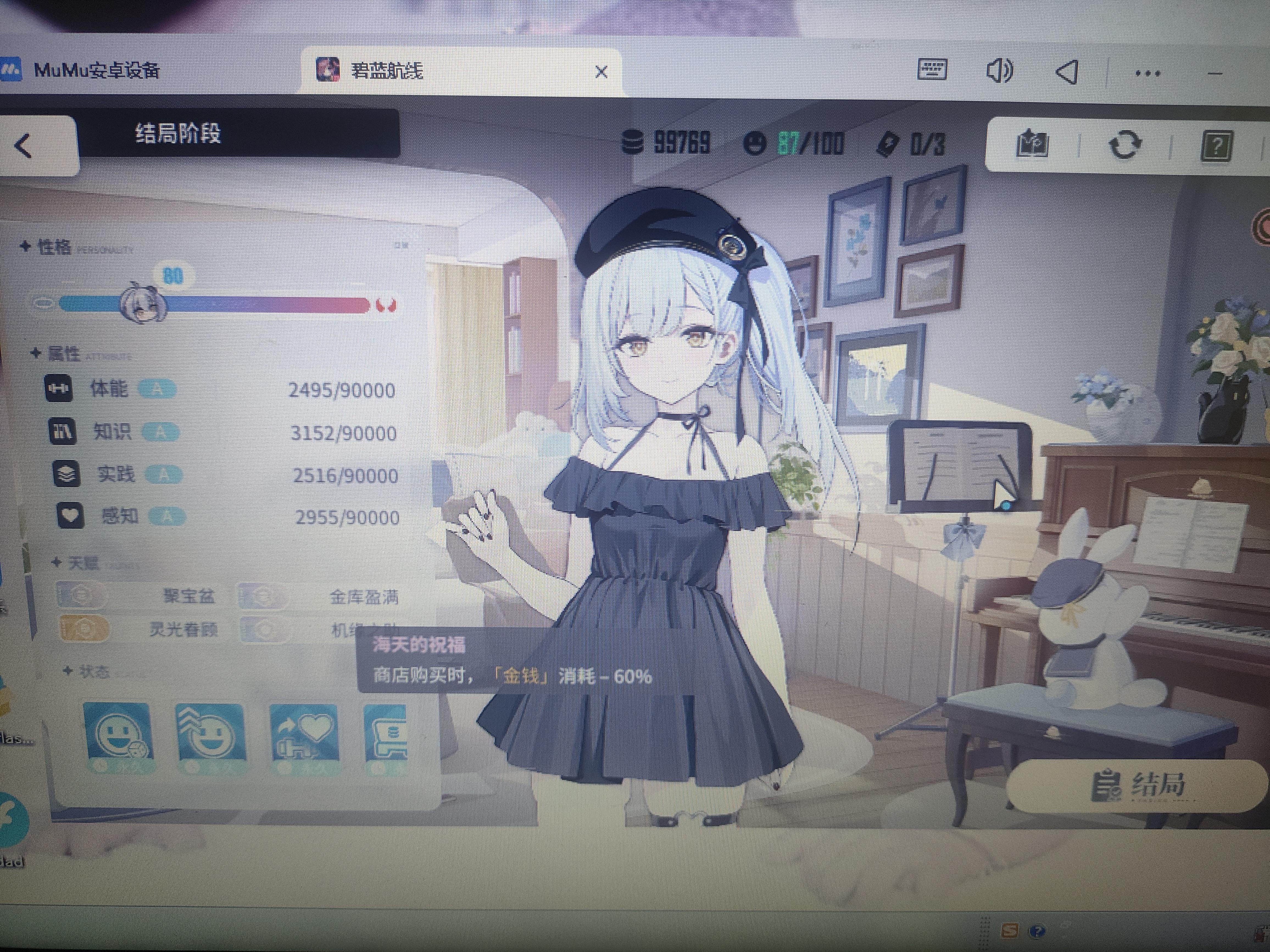Click the 金库盈满 talent name
Image resolution: width=1270 pixels, height=952 pixels.
point(364,597)
